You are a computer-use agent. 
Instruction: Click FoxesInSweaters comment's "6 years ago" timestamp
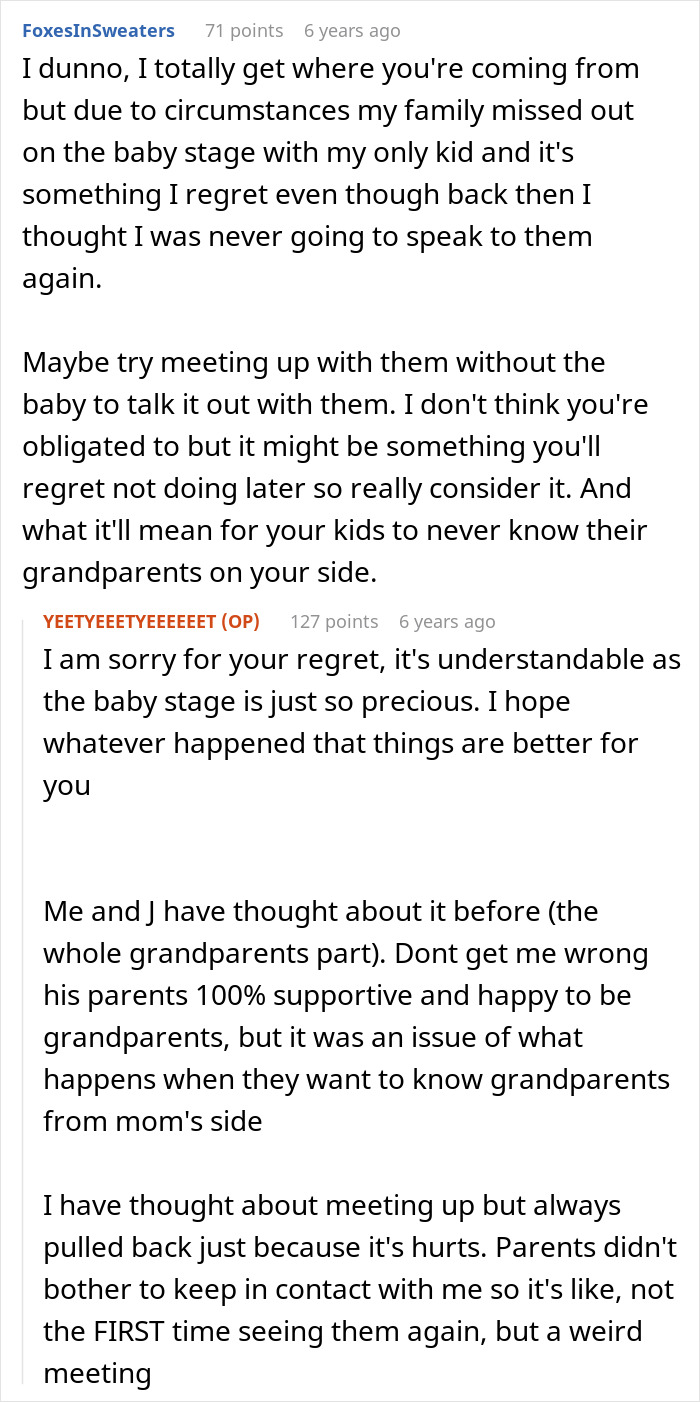pos(352,31)
